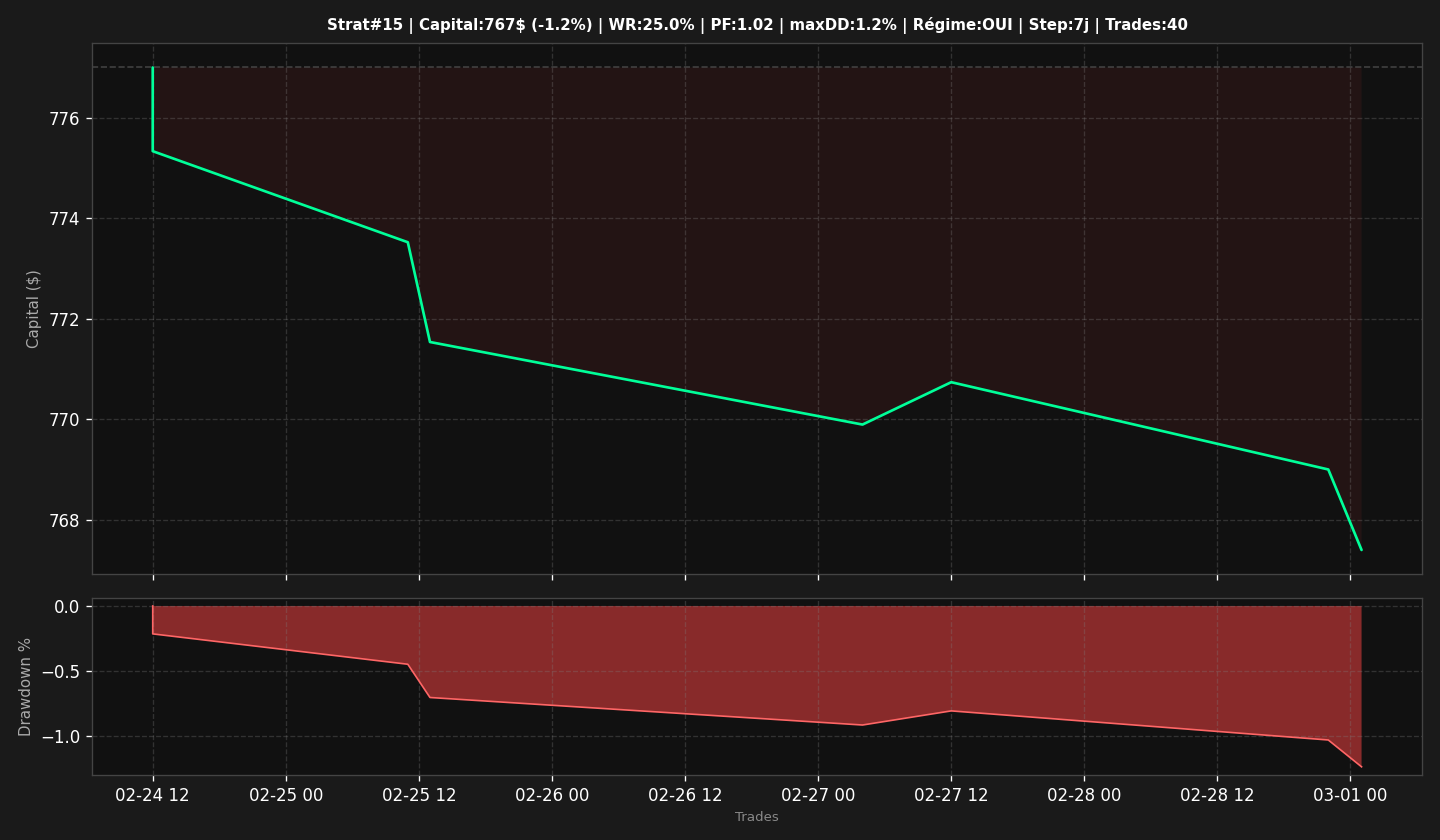Select the 772 capital axis tick label
Viewport: 1440px width, 840px height.
[64, 320]
